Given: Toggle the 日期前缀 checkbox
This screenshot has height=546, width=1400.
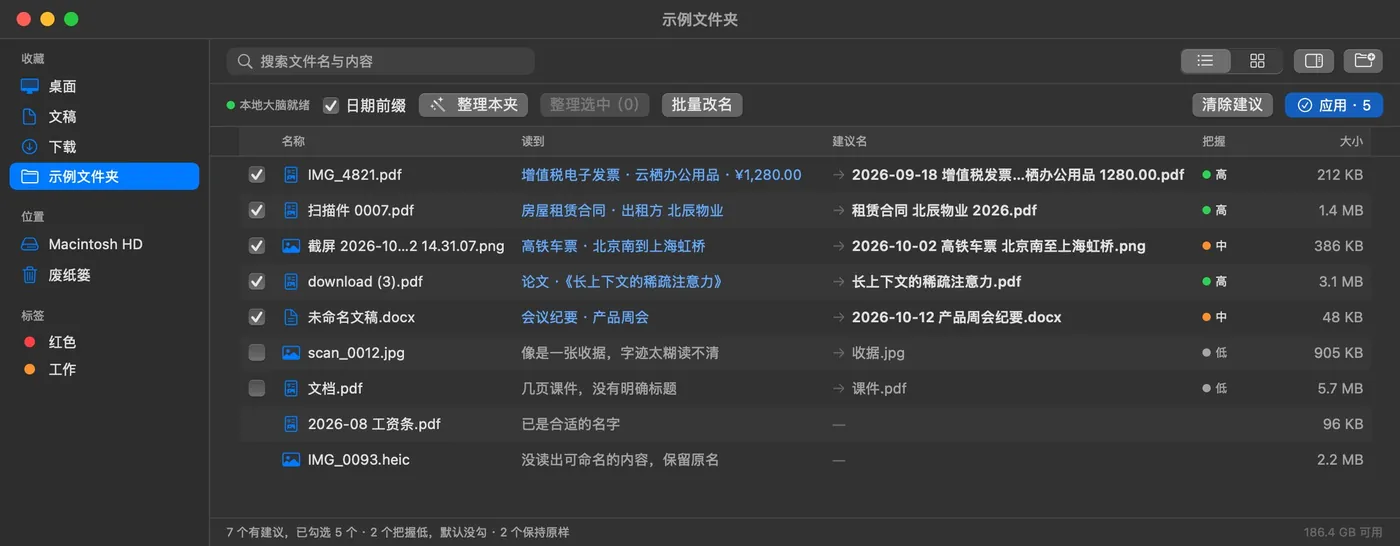Looking at the screenshot, I should click(331, 105).
